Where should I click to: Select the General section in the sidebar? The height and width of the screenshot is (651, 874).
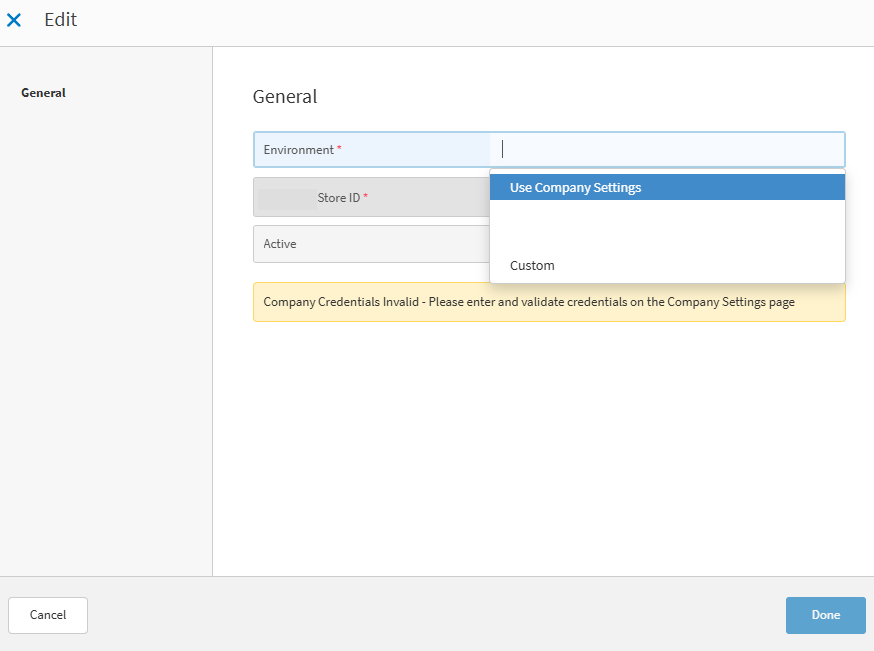[43, 93]
